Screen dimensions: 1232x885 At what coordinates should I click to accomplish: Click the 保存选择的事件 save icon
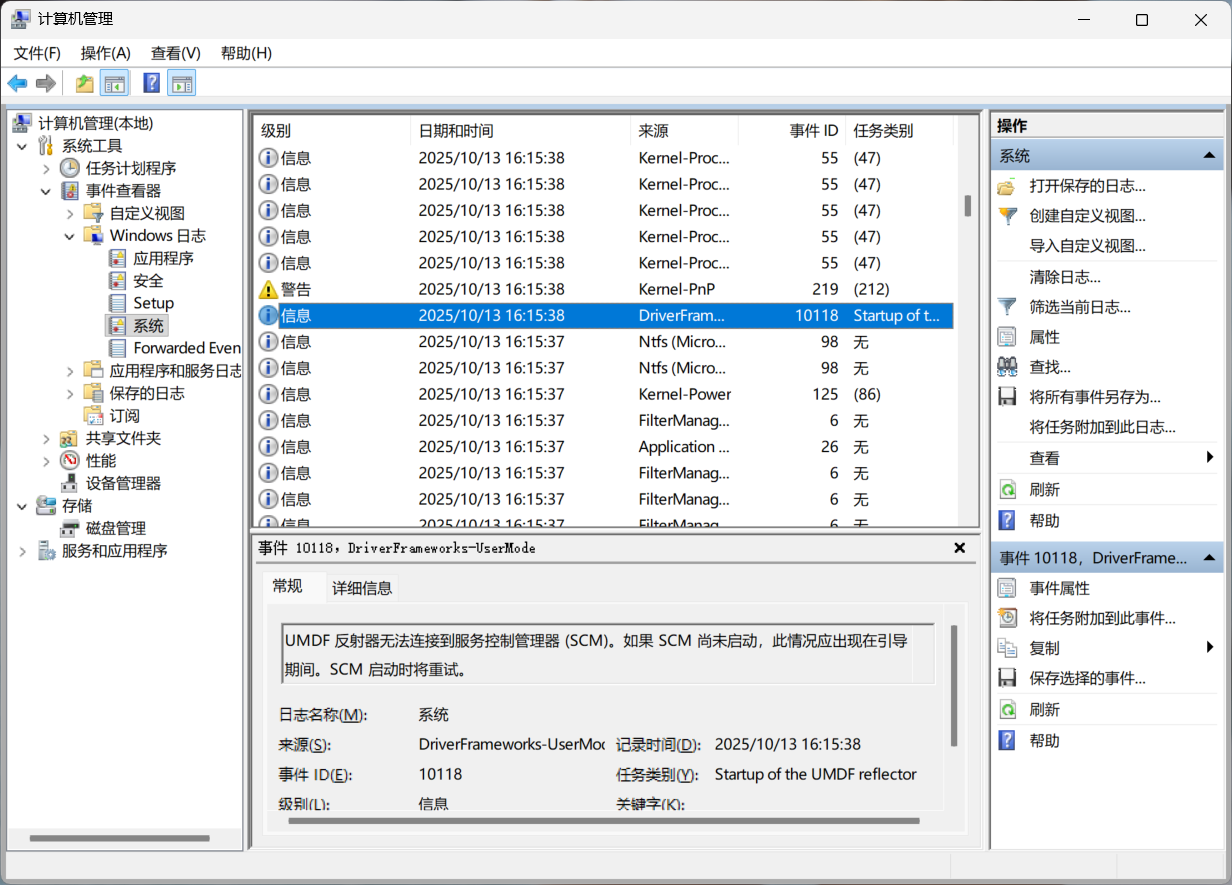(x=1008, y=678)
